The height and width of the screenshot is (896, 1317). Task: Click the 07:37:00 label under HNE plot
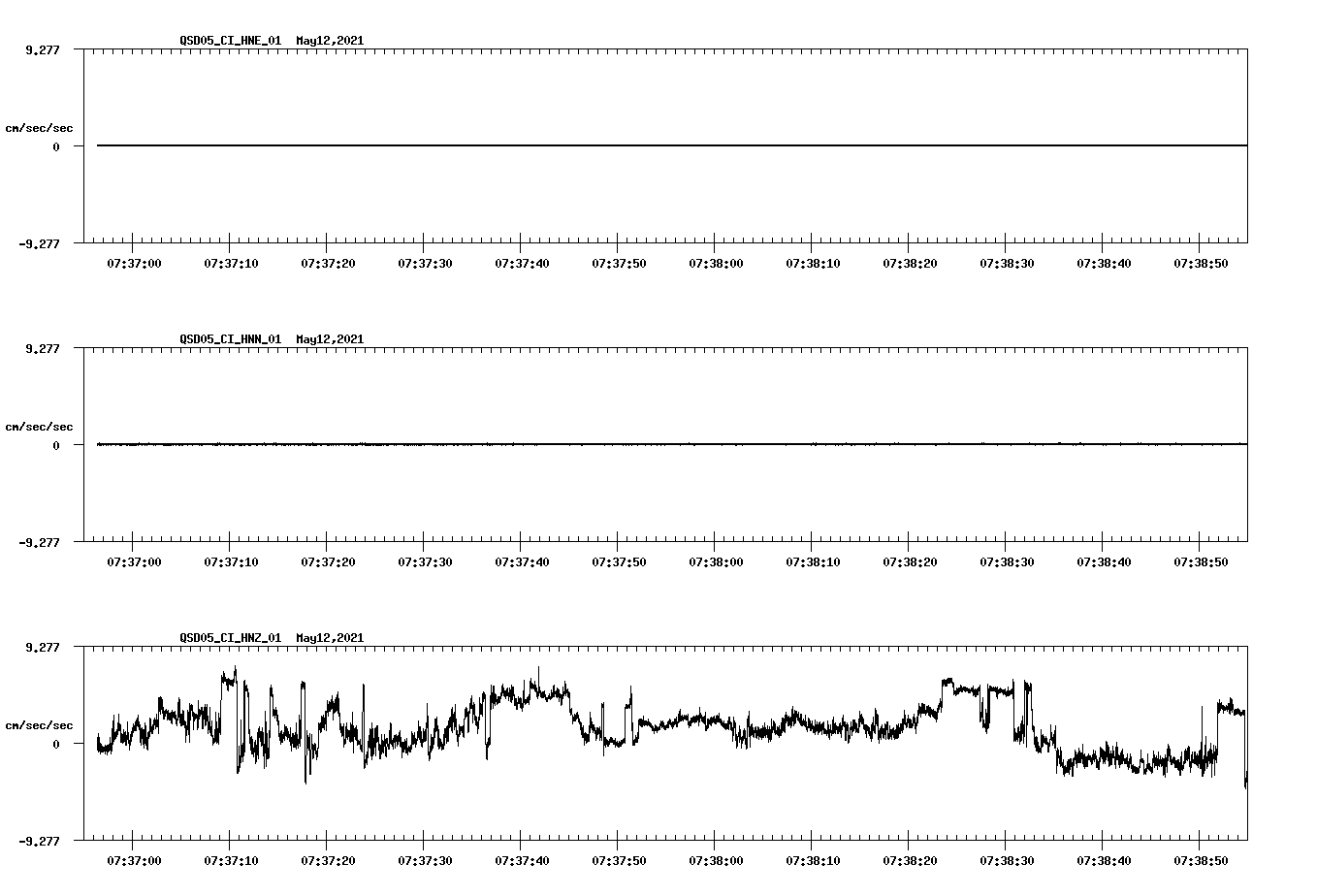point(134,264)
